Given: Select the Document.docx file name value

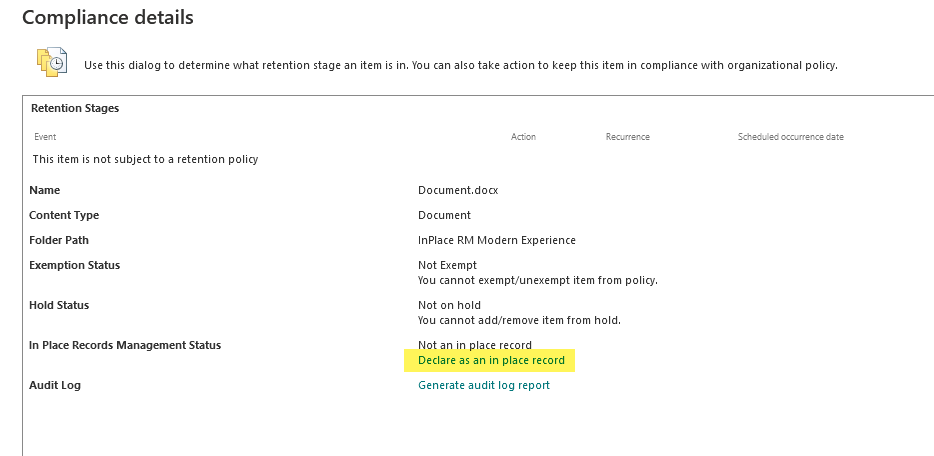Looking at the screenshot, I should tap(458, 190).
